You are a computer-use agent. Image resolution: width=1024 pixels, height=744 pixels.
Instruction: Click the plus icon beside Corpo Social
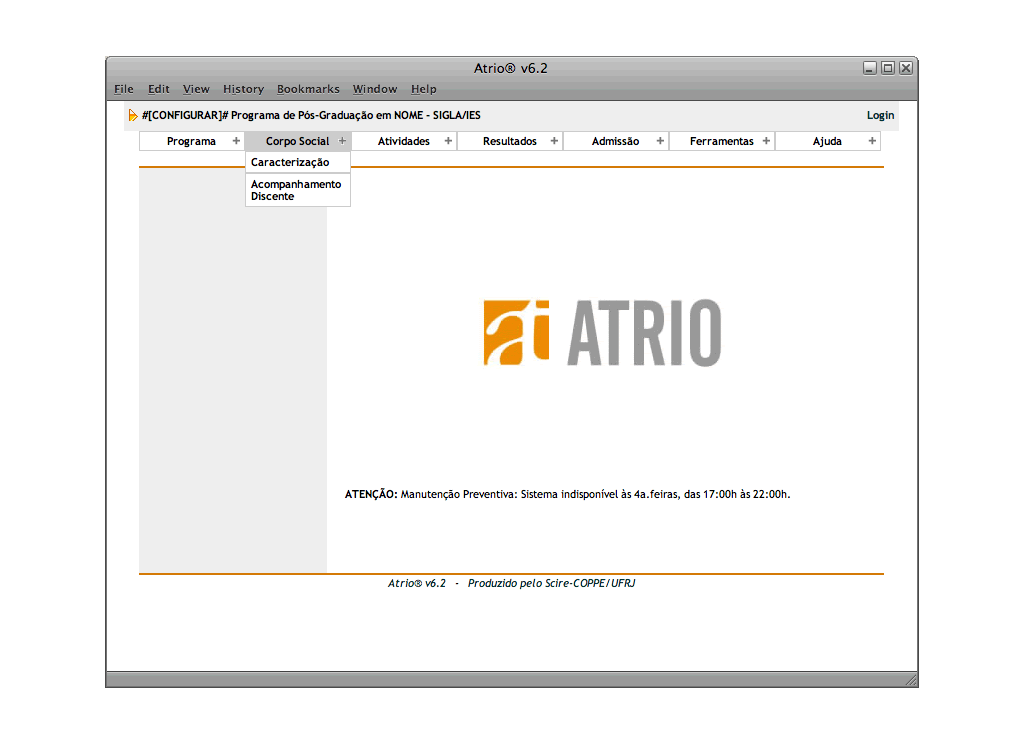click(342, 141)
